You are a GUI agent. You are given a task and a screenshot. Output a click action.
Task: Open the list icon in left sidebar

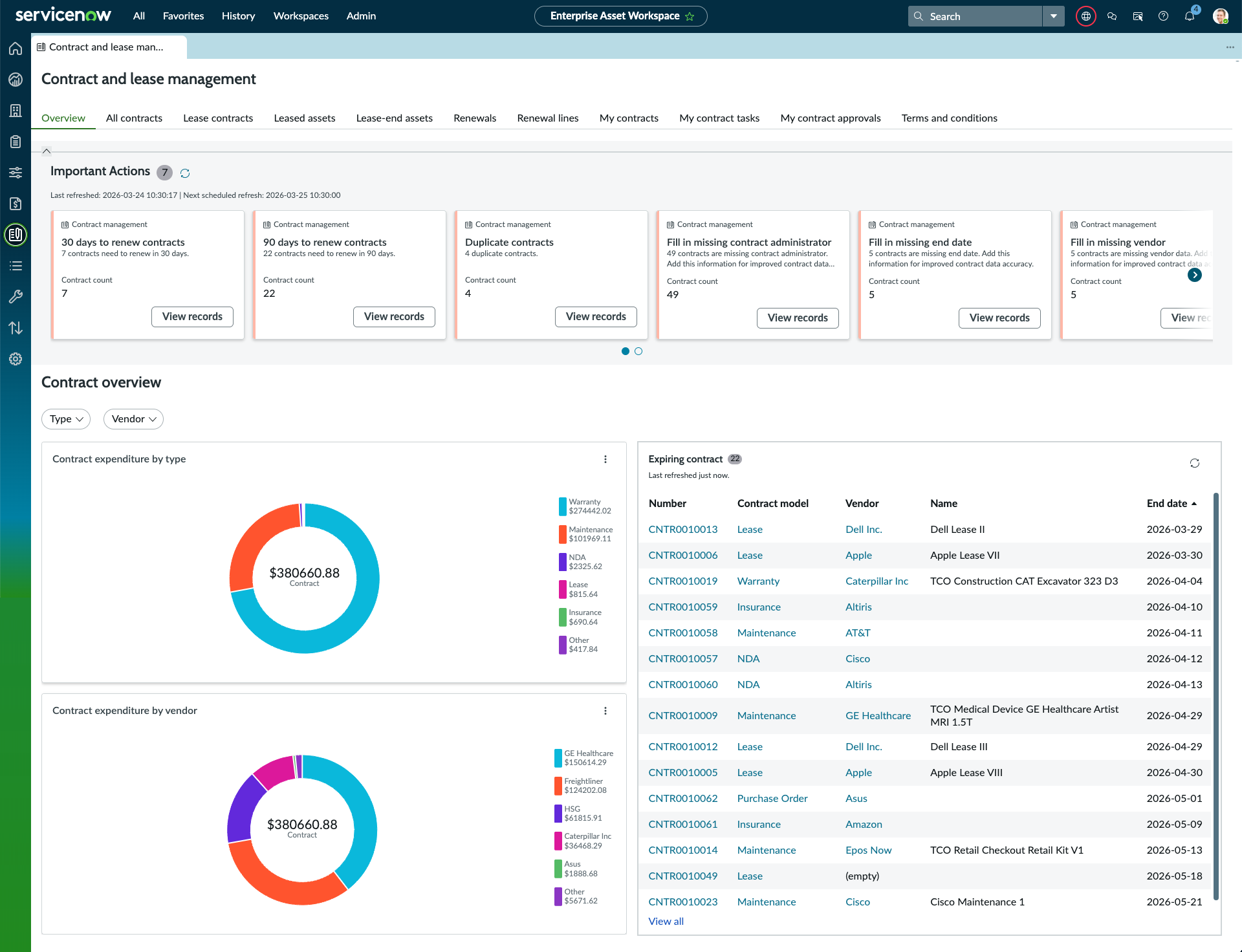tap(16, 266)
